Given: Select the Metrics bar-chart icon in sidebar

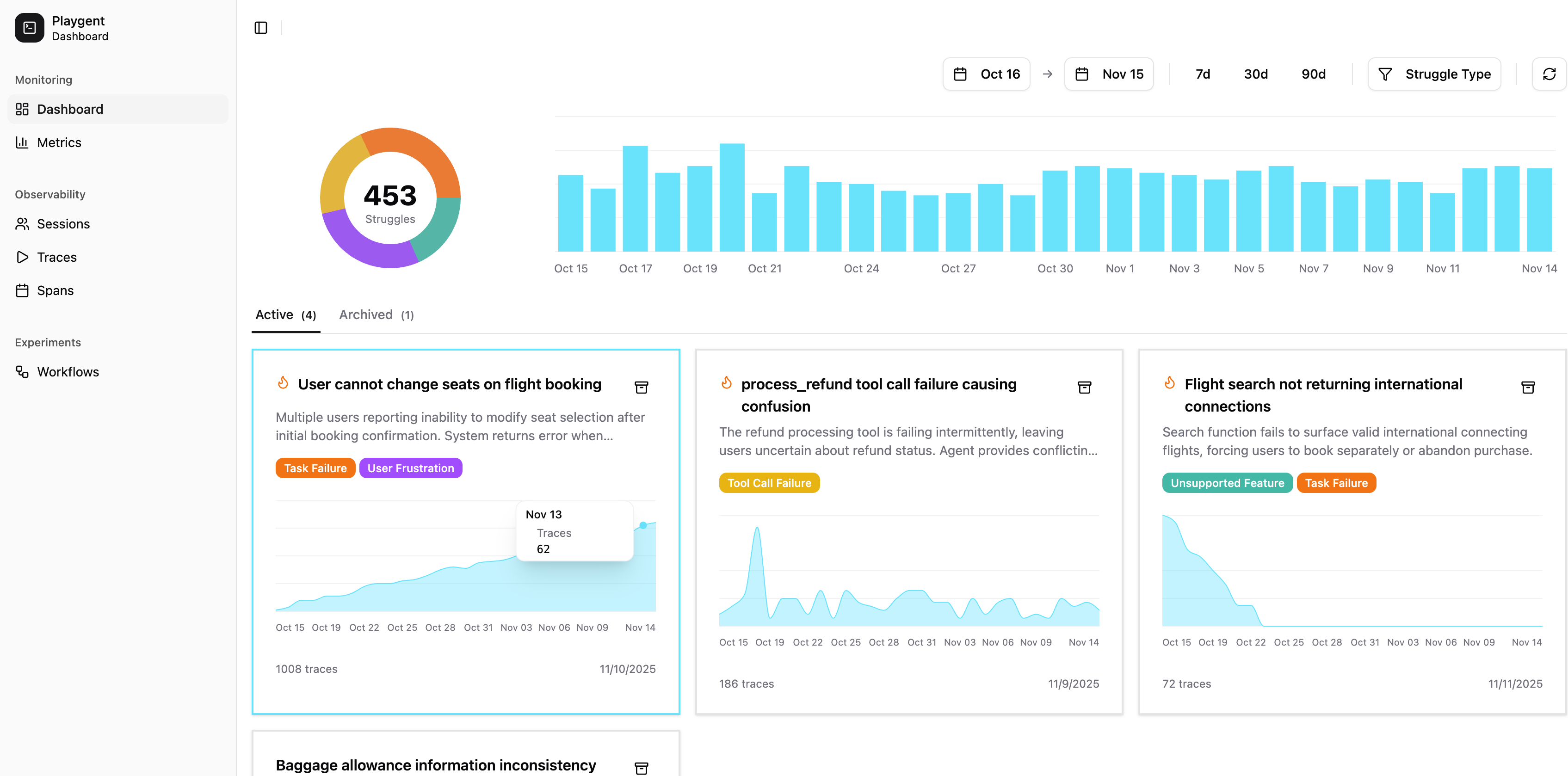Looking at the screenshot, I should coord(22,142).
